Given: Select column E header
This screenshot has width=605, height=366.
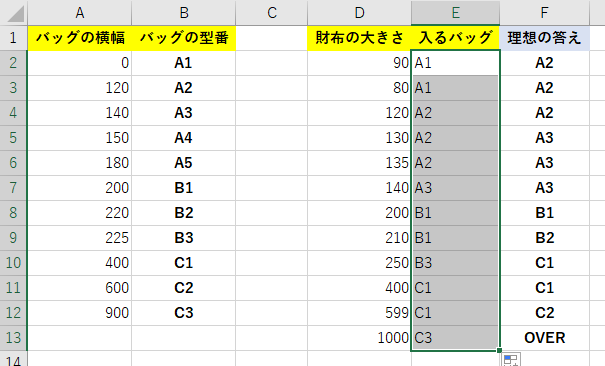Looking at the screenshot, I should click(x=455, y=13).
